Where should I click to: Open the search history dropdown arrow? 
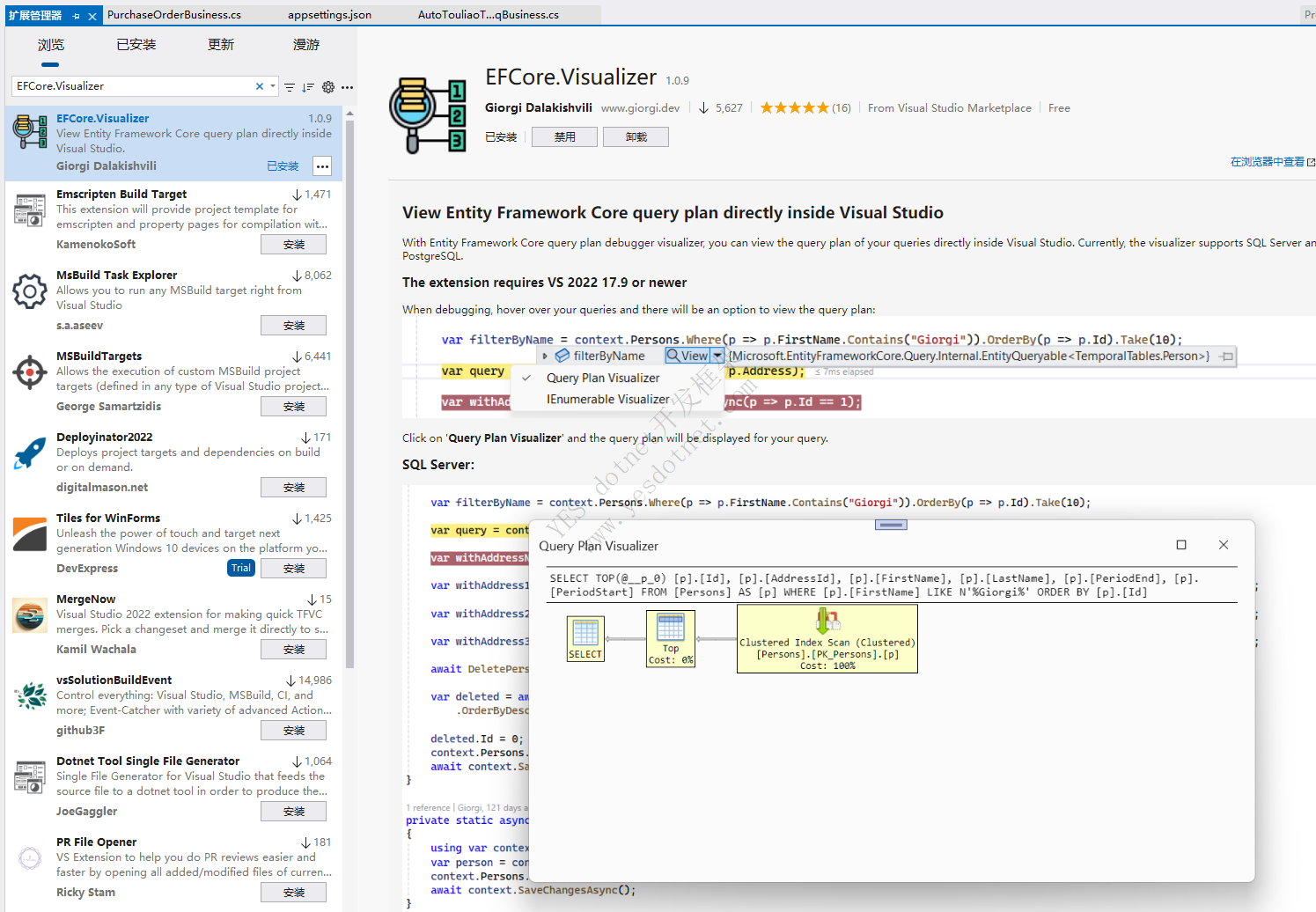point(273,86)
